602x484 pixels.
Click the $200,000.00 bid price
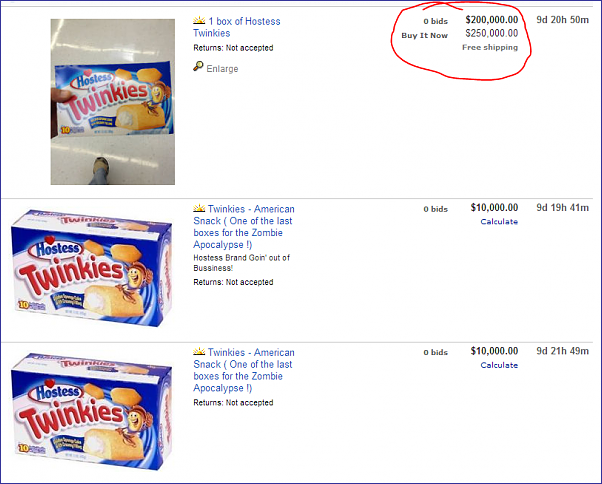(492, 20)
